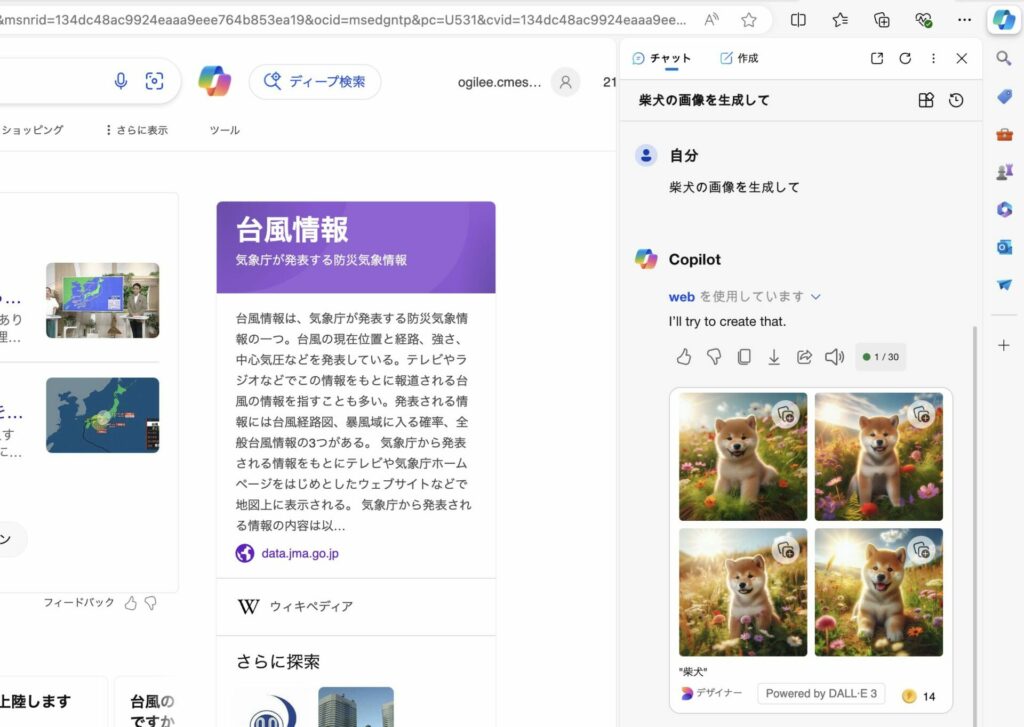Viewport: 1024px width, 727px height.
Task: Expand the 'web を使用しています' chevron
Action: (816, 297)
